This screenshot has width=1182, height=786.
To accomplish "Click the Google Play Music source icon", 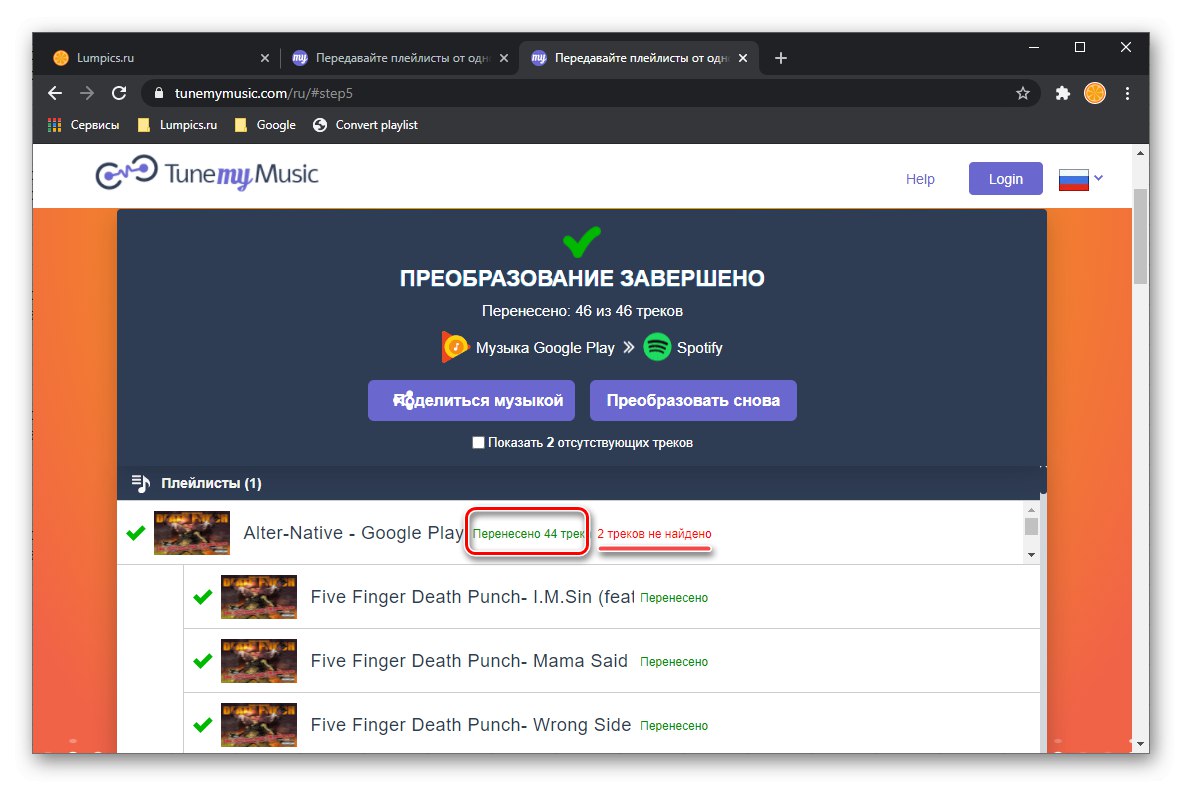I will pyautogui.click(x=455, y=347).
